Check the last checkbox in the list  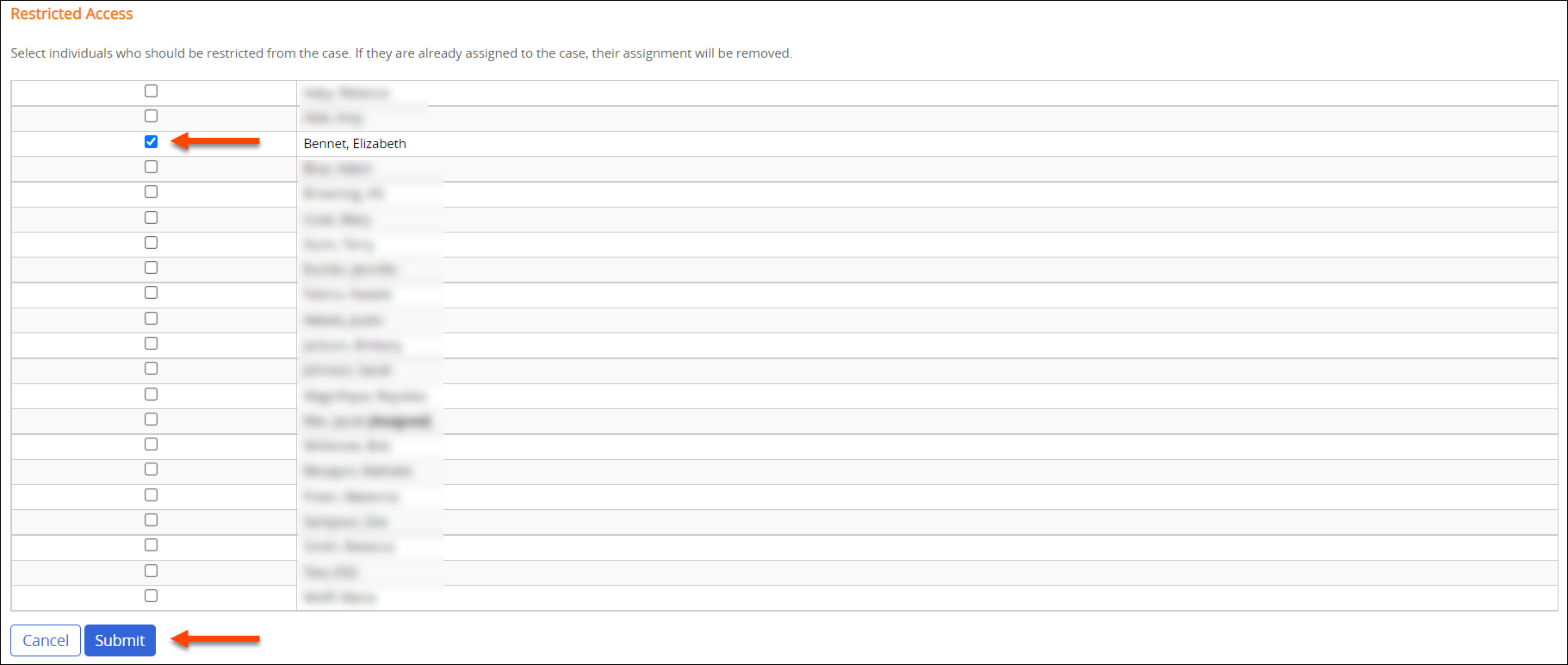152,596
